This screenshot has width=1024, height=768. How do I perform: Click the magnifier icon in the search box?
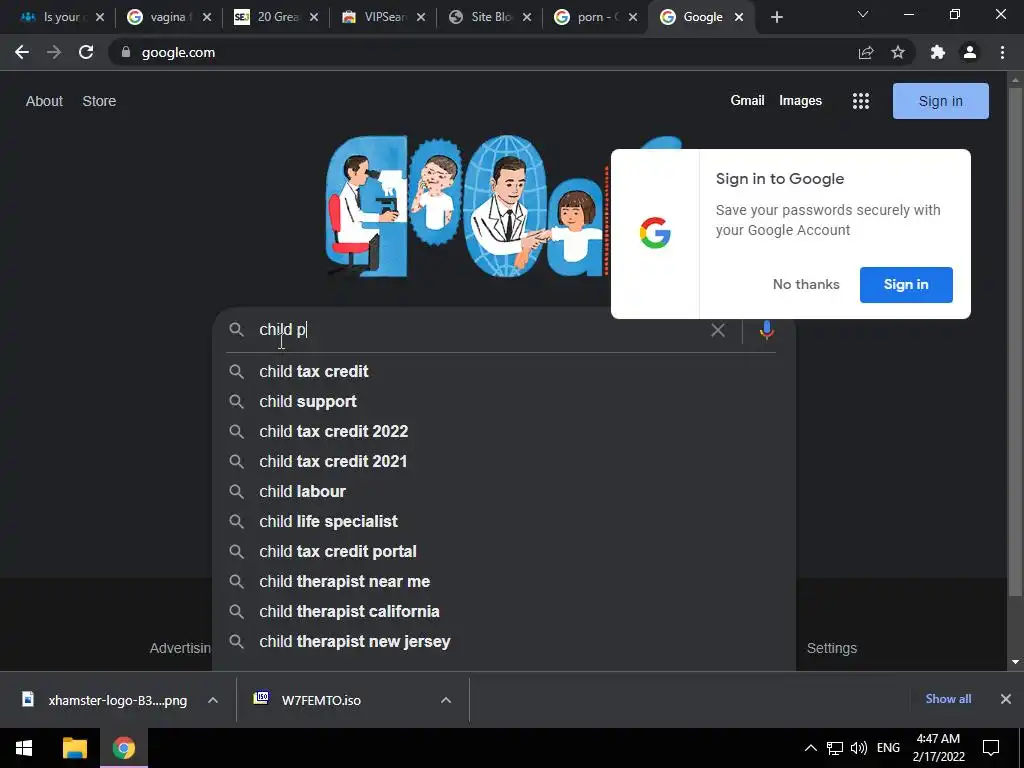point(236,330)
